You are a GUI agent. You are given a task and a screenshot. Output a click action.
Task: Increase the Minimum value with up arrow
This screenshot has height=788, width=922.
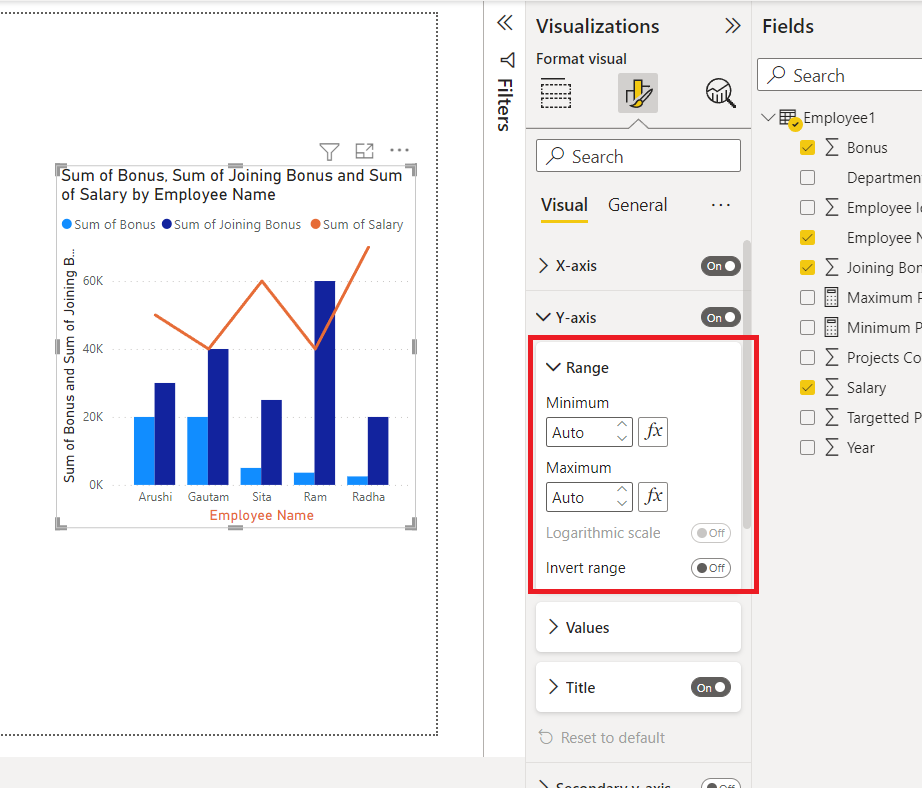[622, 425]
